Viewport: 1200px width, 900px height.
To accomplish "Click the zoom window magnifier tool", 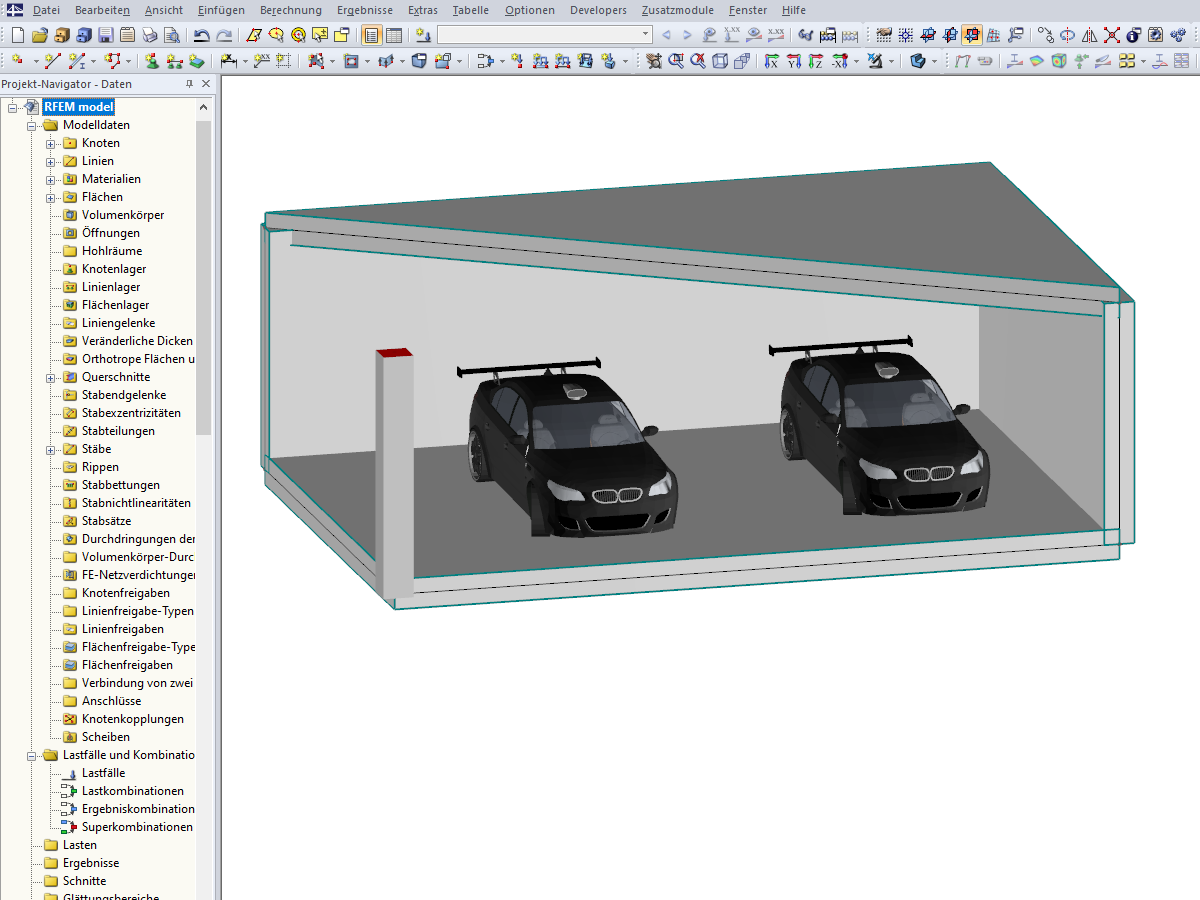I will coord(676,61).
